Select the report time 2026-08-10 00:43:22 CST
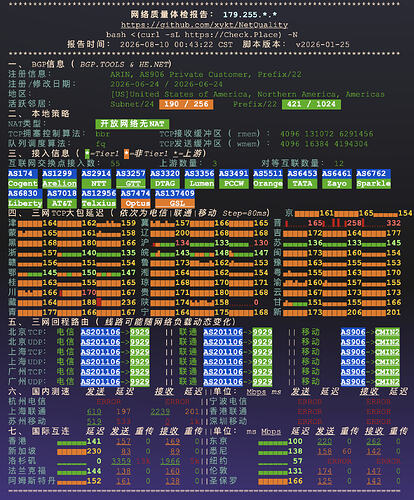 tap(176, 44)
